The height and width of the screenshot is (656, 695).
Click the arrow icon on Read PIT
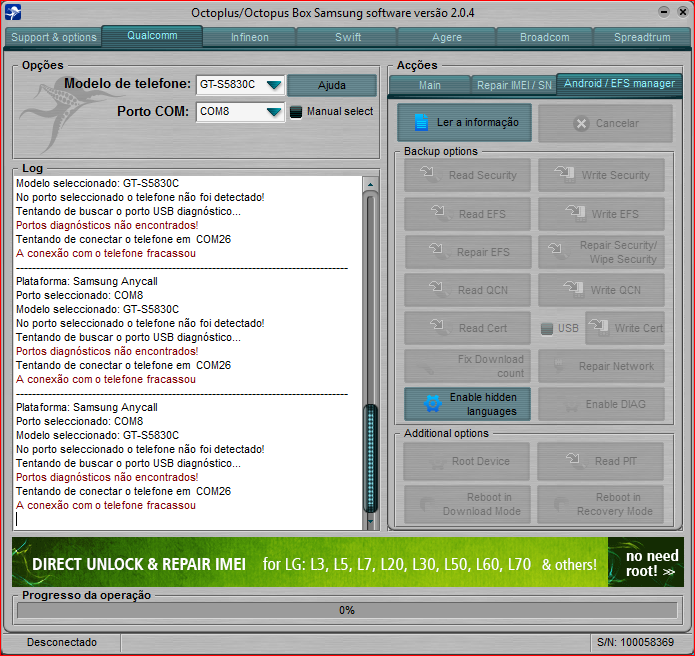[575, 460]
